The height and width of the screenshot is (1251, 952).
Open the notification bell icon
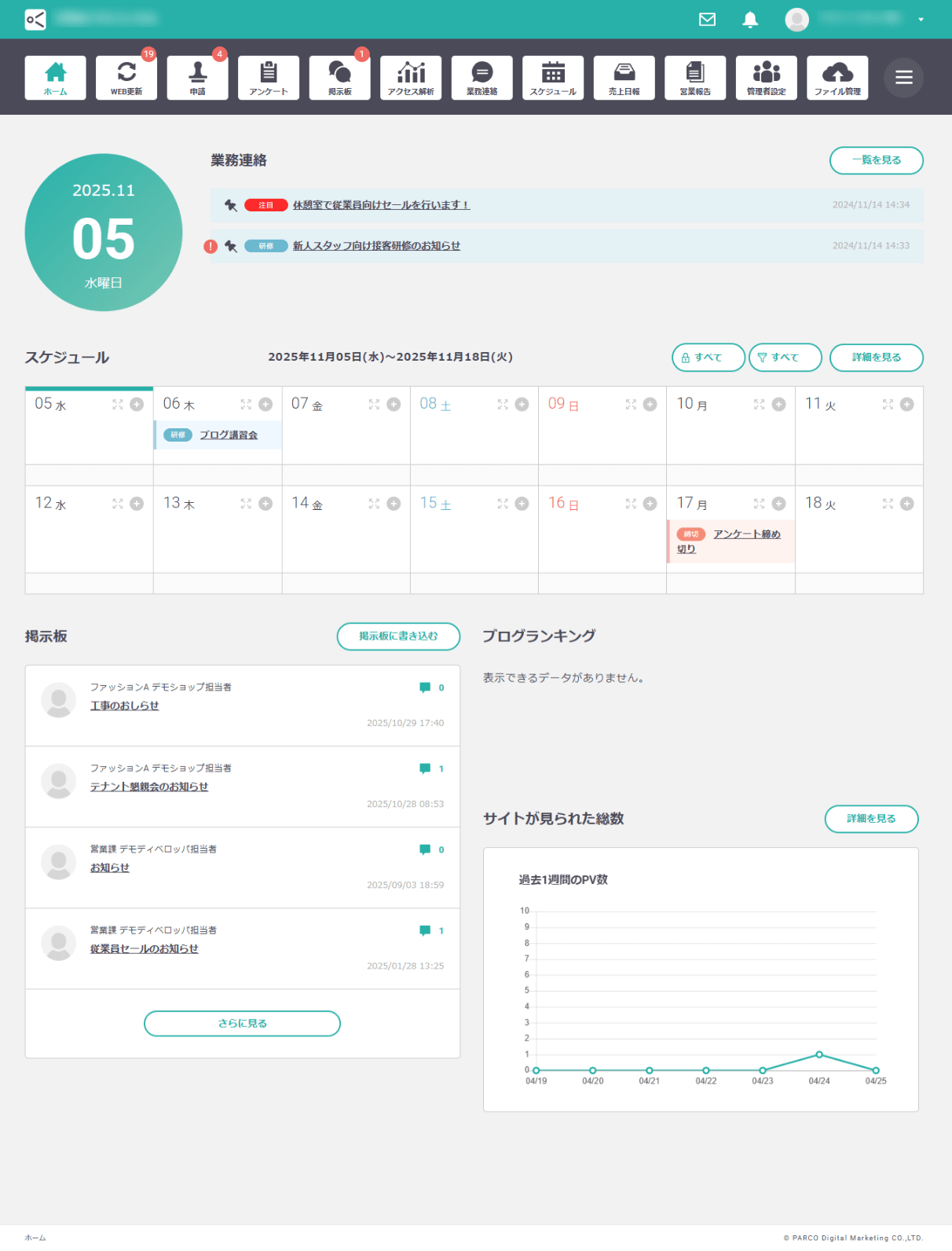pos(750,20)
